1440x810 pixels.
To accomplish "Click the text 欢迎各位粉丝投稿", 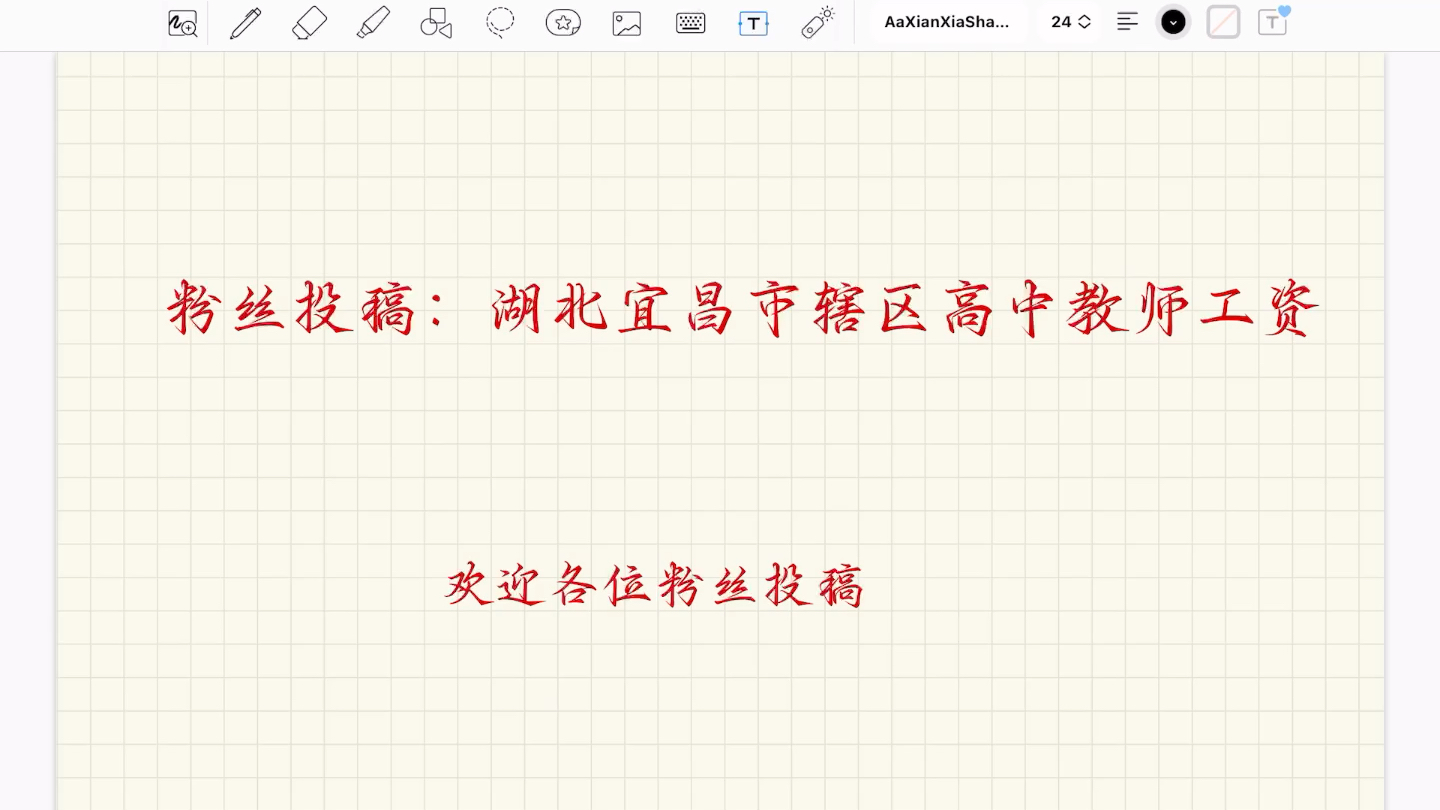I will (x=654, y=585).
